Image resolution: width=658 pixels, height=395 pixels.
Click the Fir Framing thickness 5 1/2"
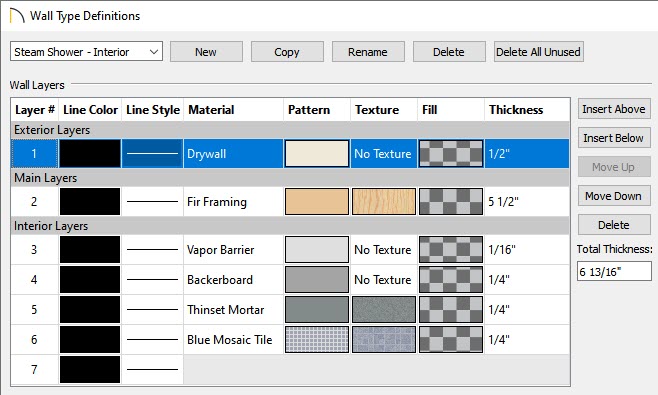click(503, 201)
